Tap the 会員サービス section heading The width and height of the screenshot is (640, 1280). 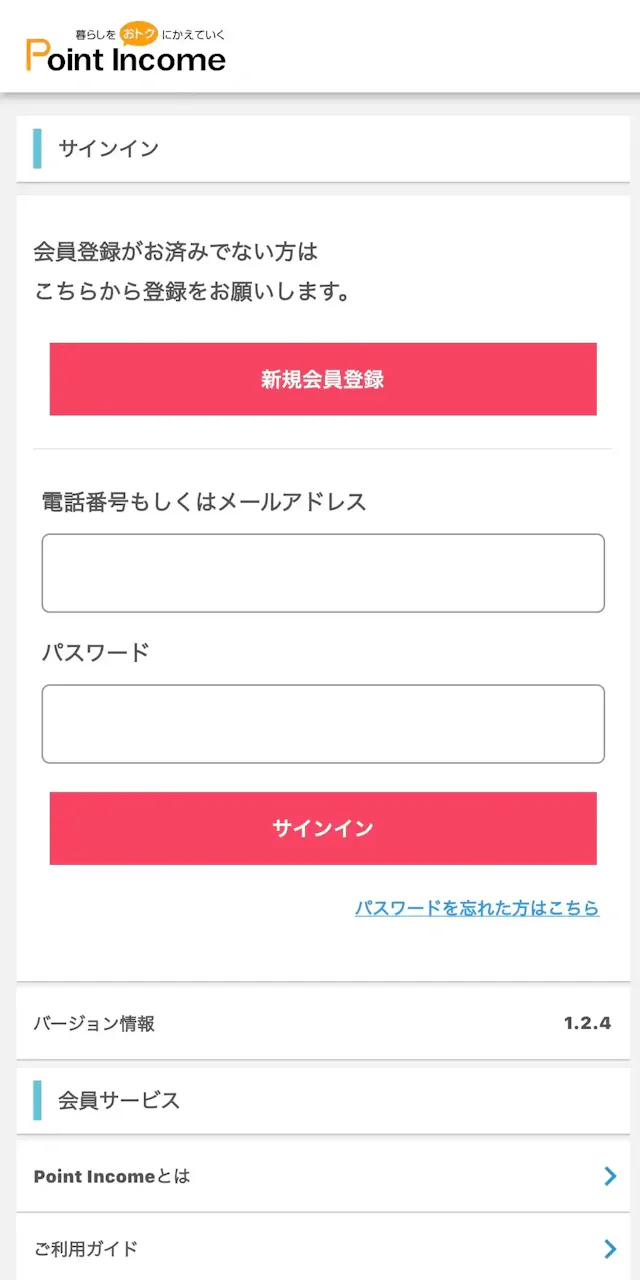(x=119, y=1100)
